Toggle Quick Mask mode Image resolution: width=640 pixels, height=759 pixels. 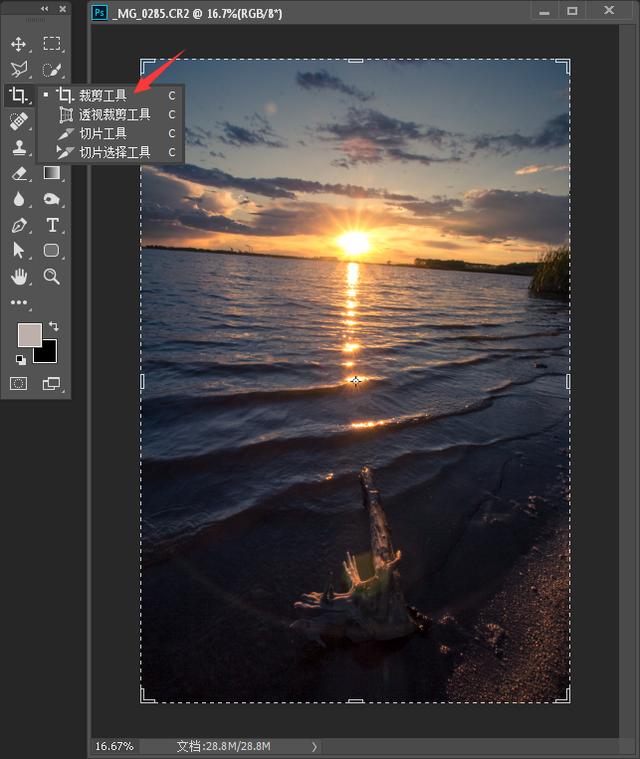point(18,383)
